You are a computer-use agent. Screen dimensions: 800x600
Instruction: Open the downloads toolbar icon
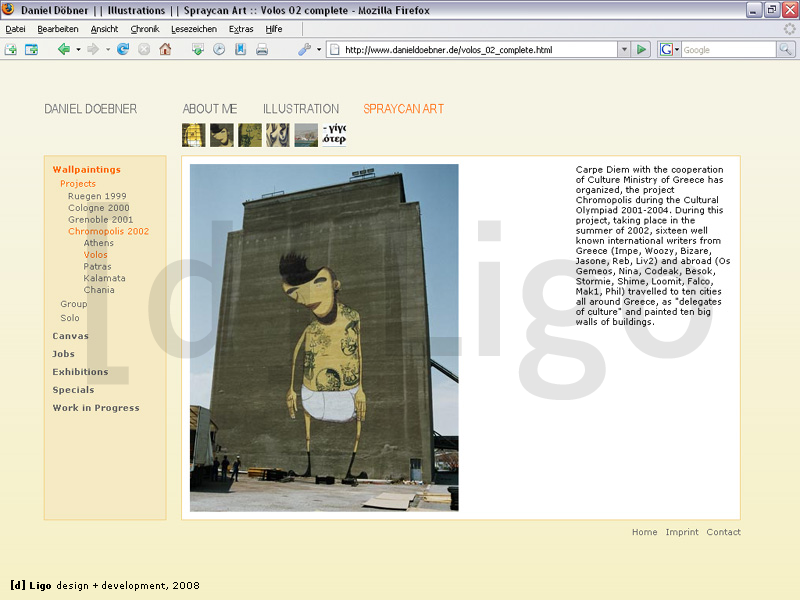(197, 49)
